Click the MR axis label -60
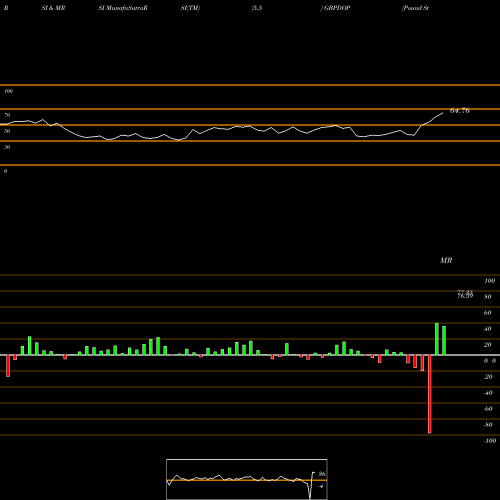The width and height of the screenshot is (500, 500). [x=488, y=409]
